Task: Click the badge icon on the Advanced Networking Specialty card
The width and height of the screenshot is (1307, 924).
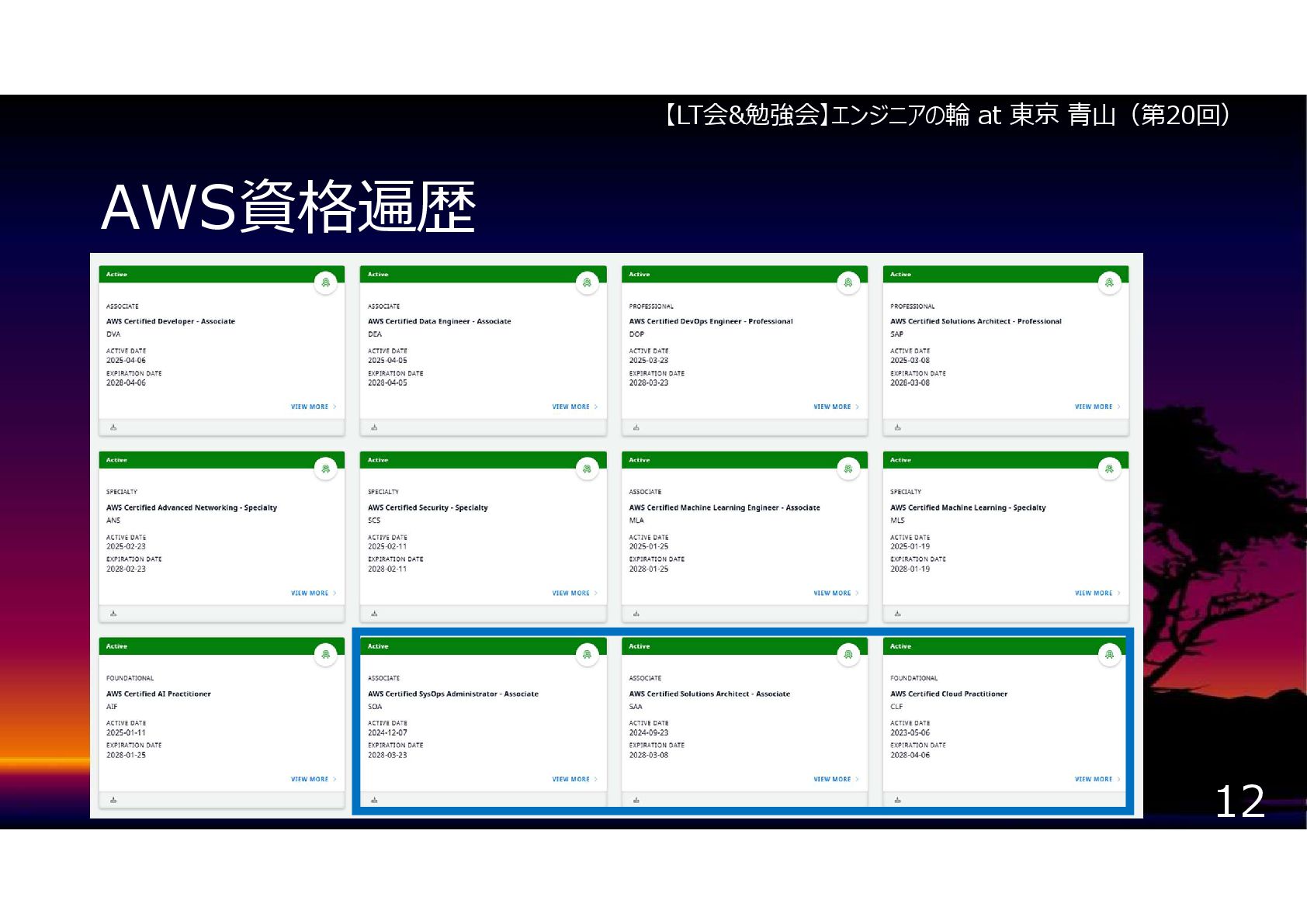Action: pyautogui.click(x=326, y=469)
